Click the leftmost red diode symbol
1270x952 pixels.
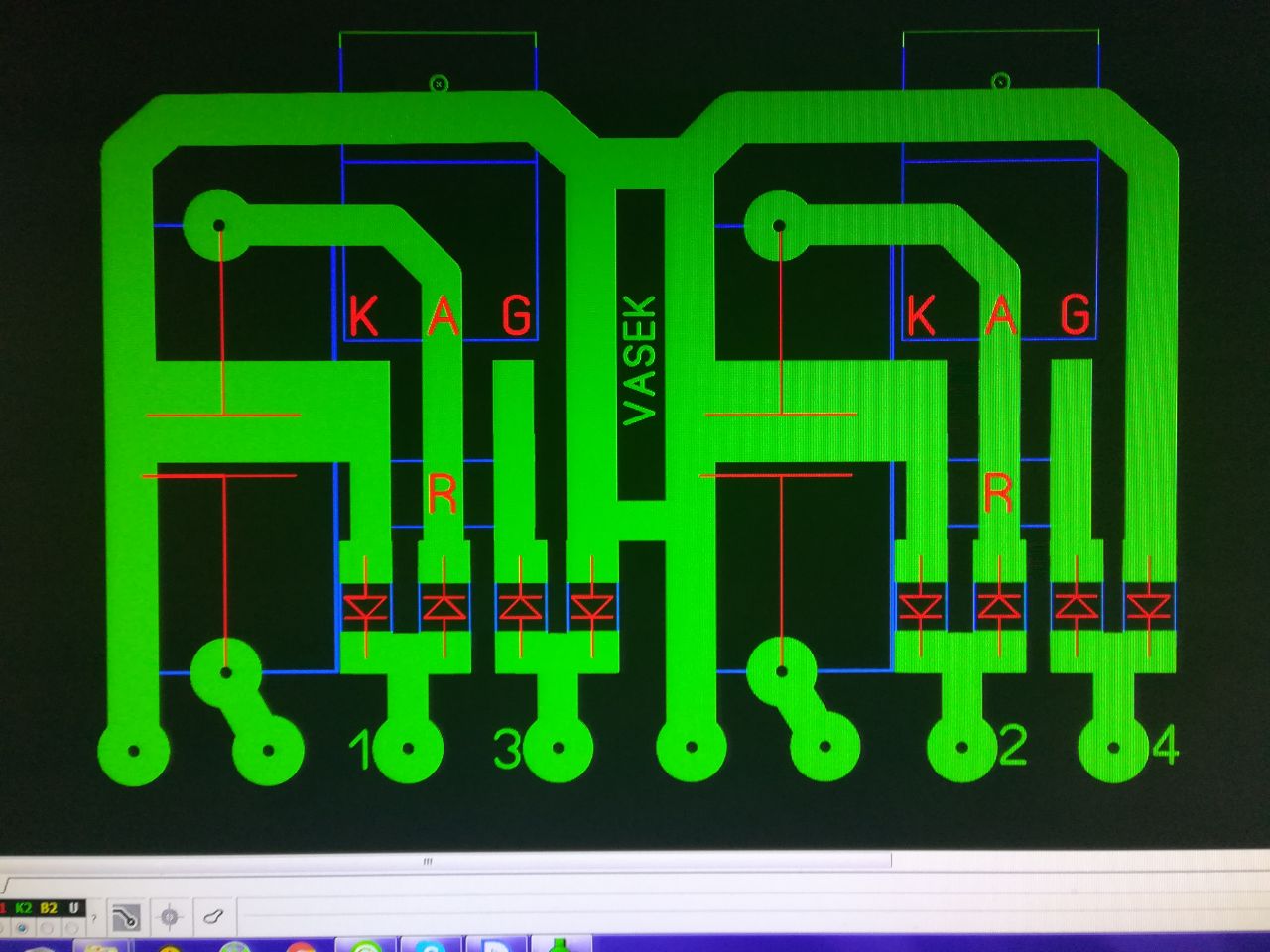[x=366, y=607]
